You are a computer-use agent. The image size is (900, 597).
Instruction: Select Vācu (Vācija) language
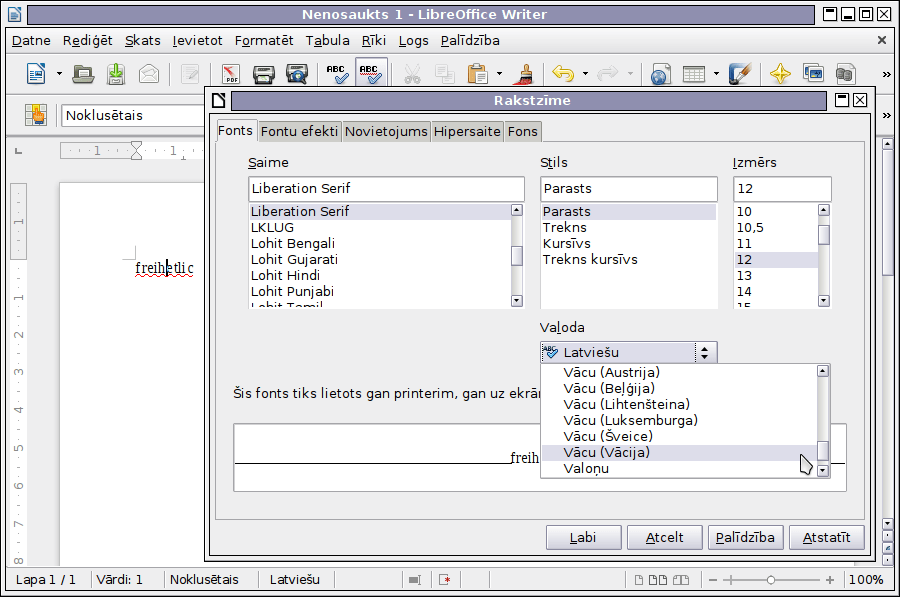point(679,452)
